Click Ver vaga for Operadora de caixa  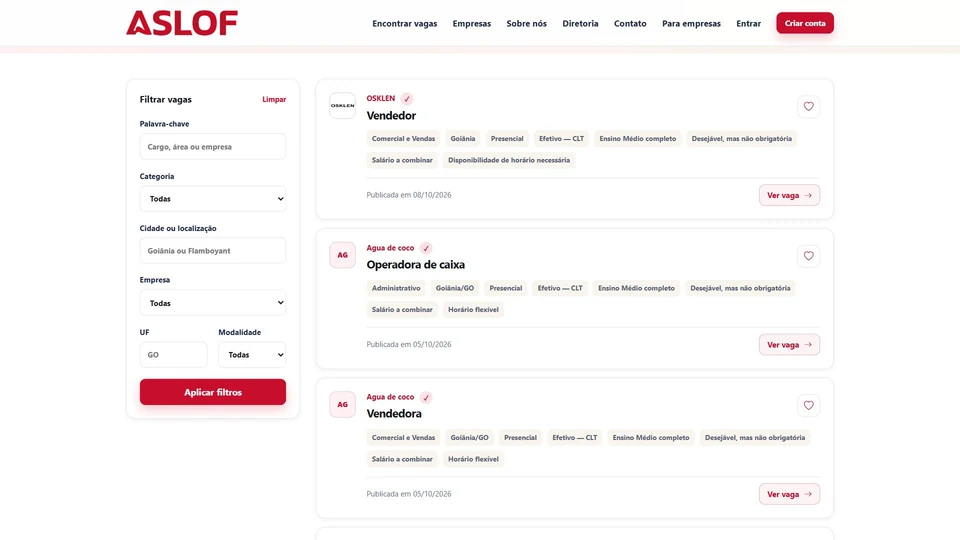pyautogui.click(x=789, y=345)
